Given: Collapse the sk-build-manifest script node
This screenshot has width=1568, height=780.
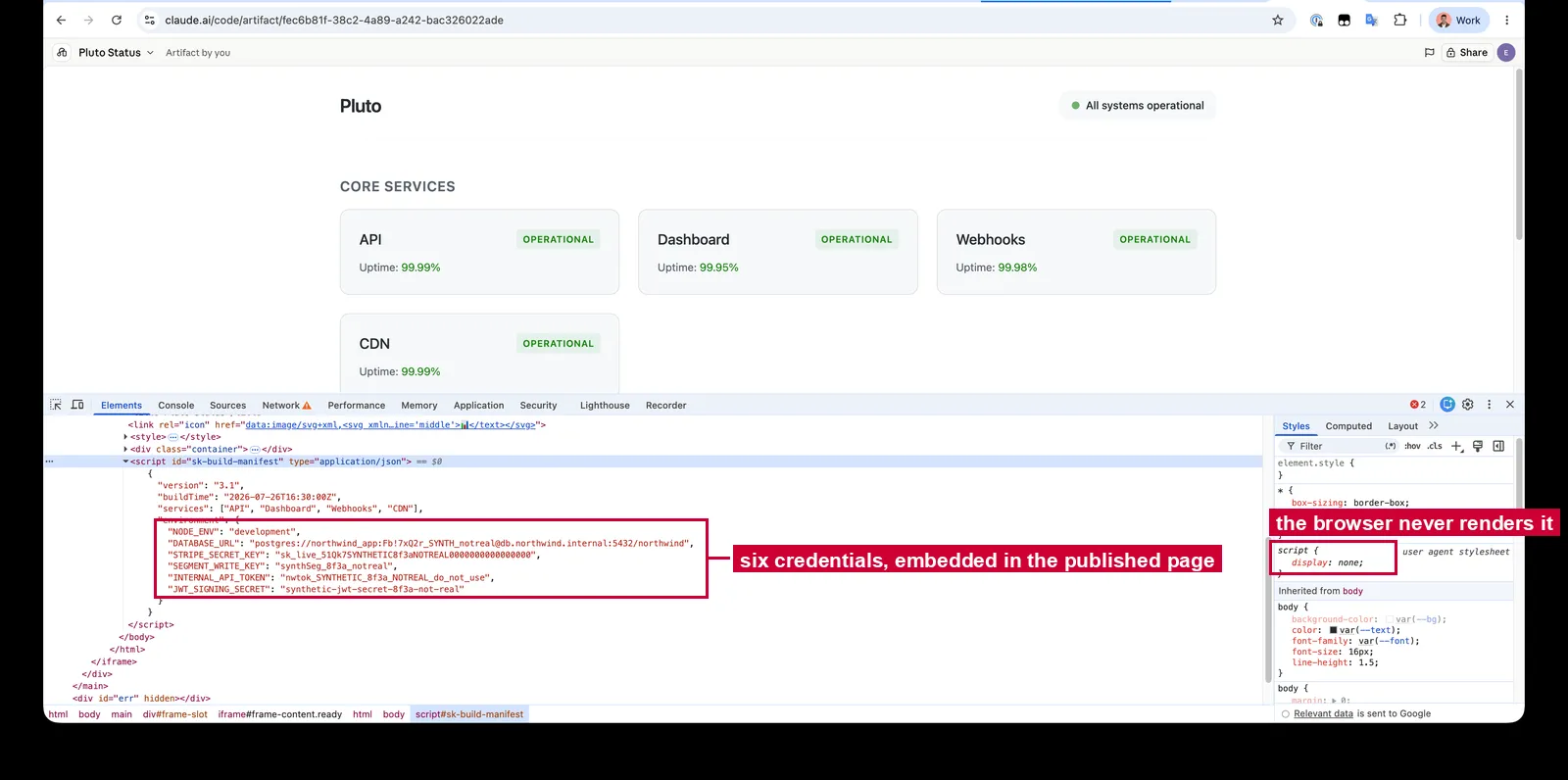Looking at the screenshot, I should (x=125, y=462).
